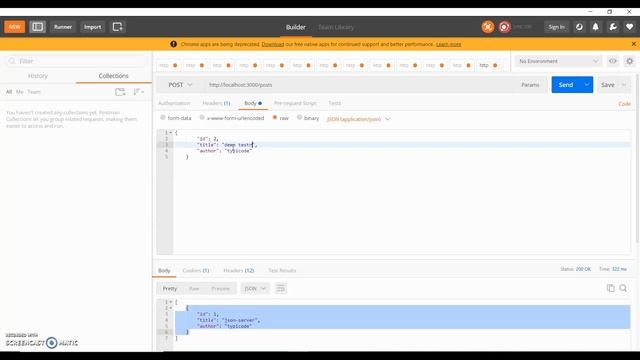Open the response Headers (12) tab
The image size is (640, 360).
239,271
